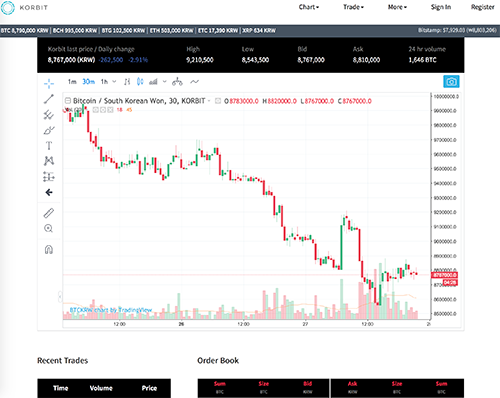Click the Time column header in Recent Trades
This screenshot has height=398, width=500.
tap(61, 388)
